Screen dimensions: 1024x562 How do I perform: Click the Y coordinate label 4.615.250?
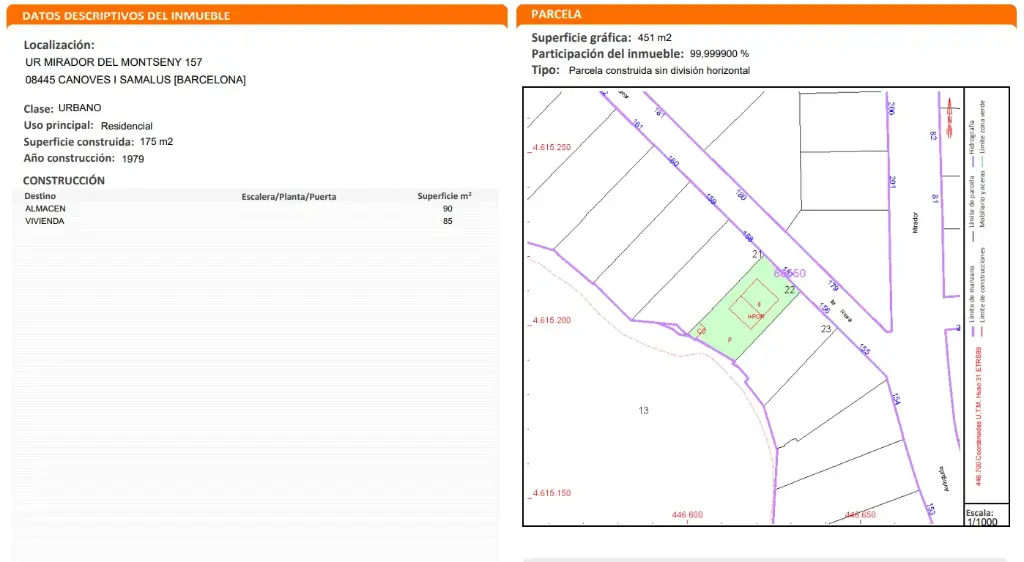(551, 148)
